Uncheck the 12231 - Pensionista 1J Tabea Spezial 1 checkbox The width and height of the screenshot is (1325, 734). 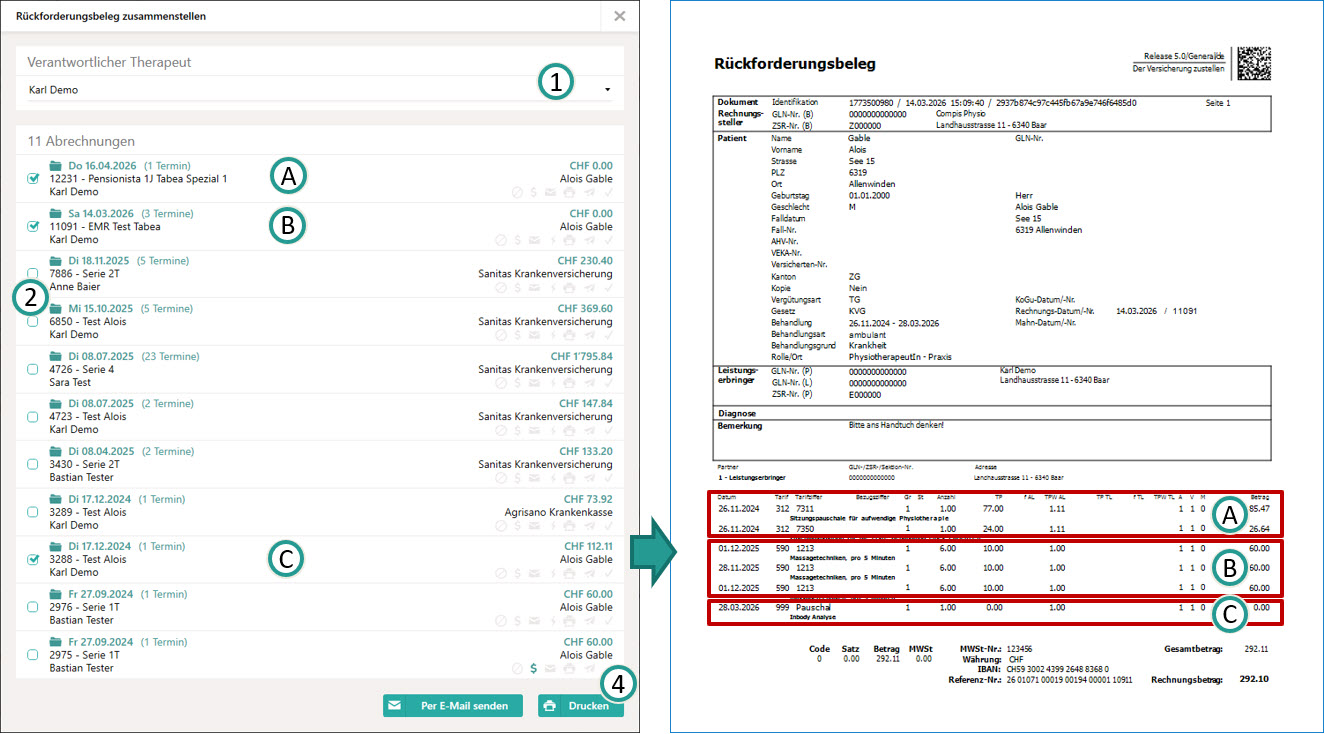pos(33,179)
